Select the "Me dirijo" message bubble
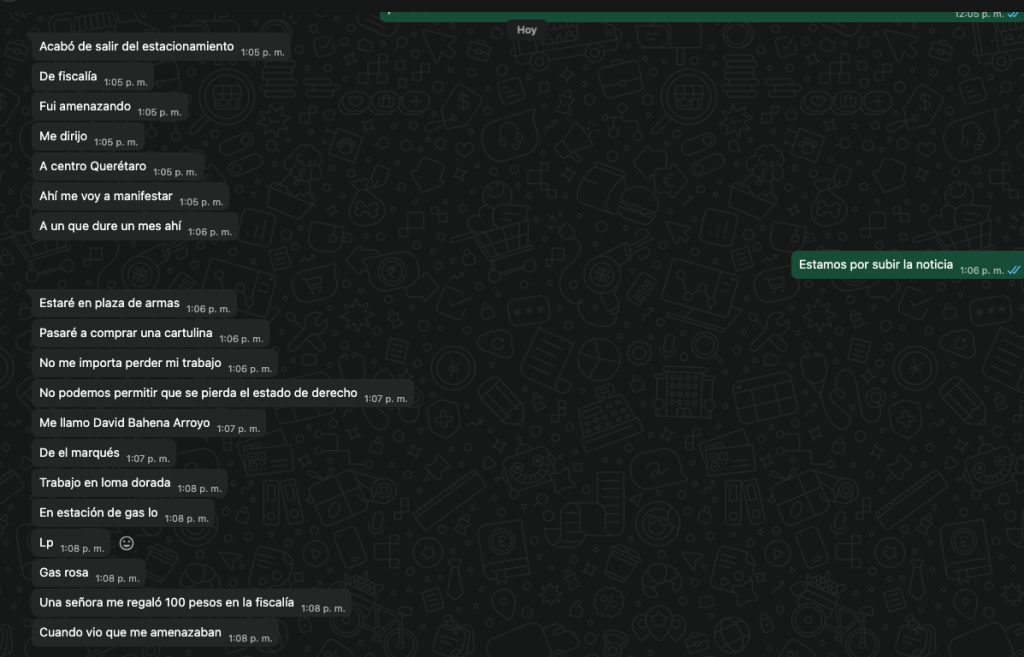The height and width of the screenshot is (657, 1024). (63, 137)
